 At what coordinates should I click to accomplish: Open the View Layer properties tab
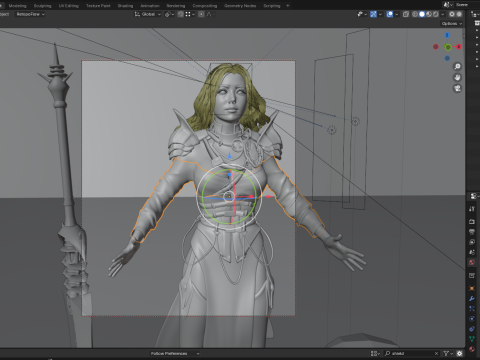[472, 242]
